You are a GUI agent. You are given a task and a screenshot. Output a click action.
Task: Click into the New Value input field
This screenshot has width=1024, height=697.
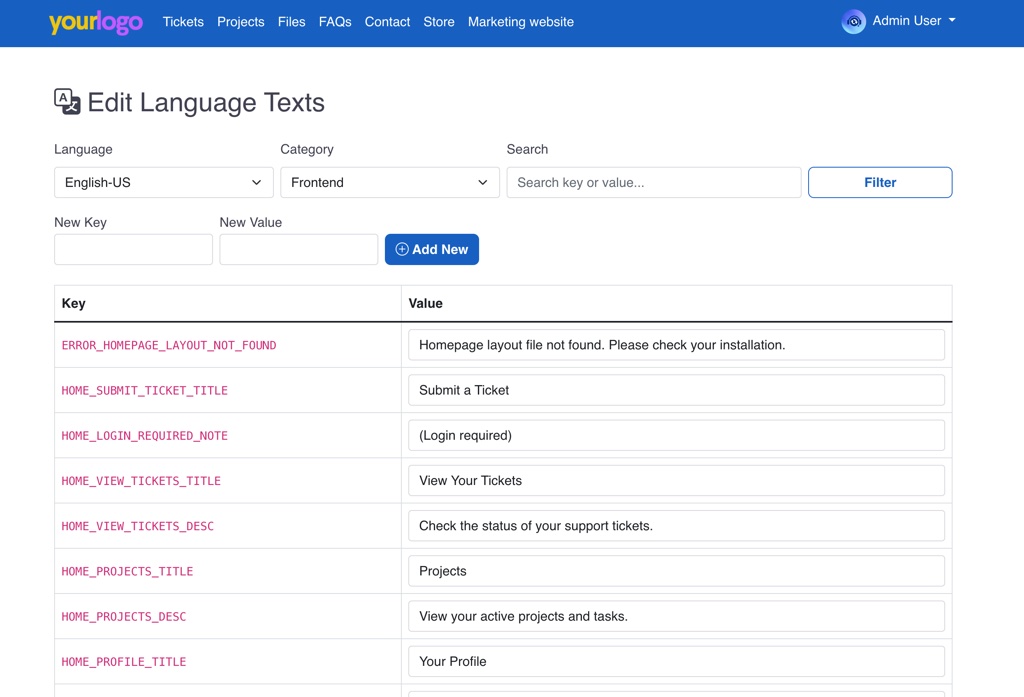click(299, 250)
